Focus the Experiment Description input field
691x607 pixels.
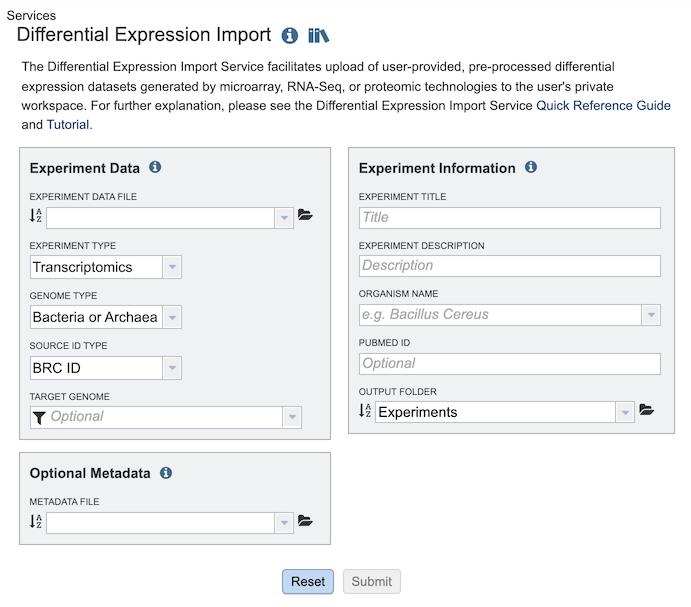509,266
